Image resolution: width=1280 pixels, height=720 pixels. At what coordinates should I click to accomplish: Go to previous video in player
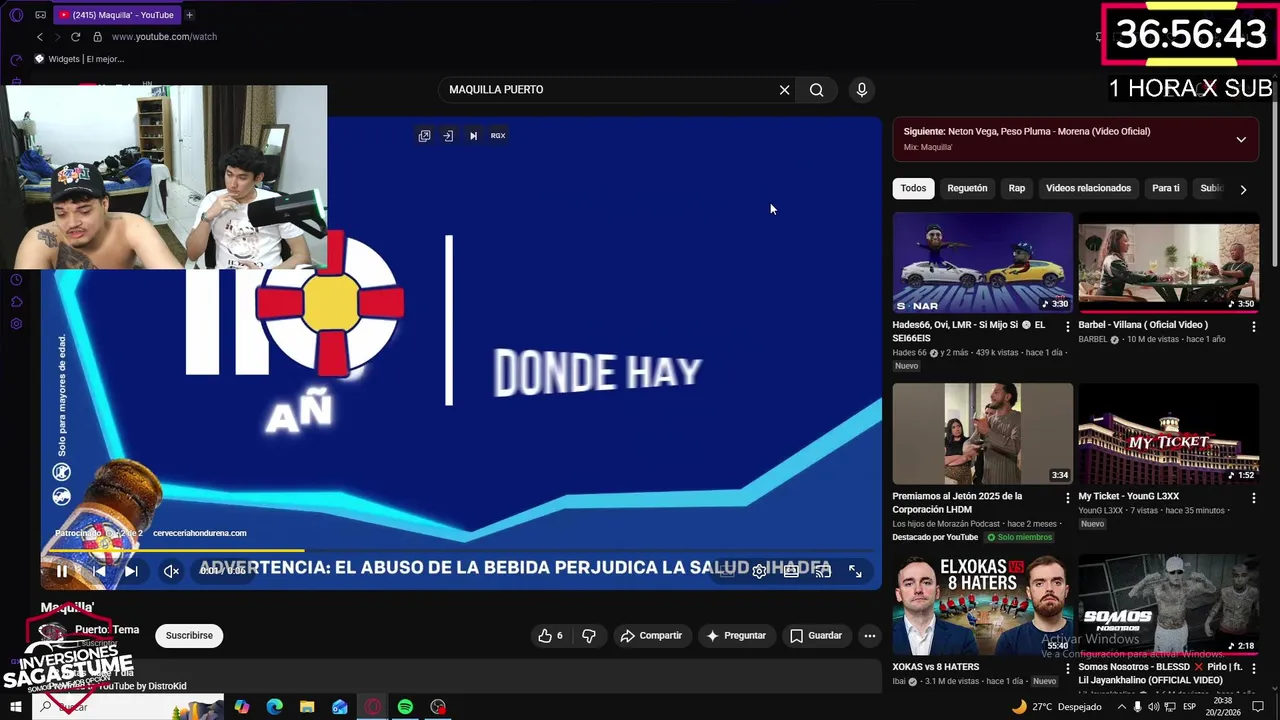[98, 571]
